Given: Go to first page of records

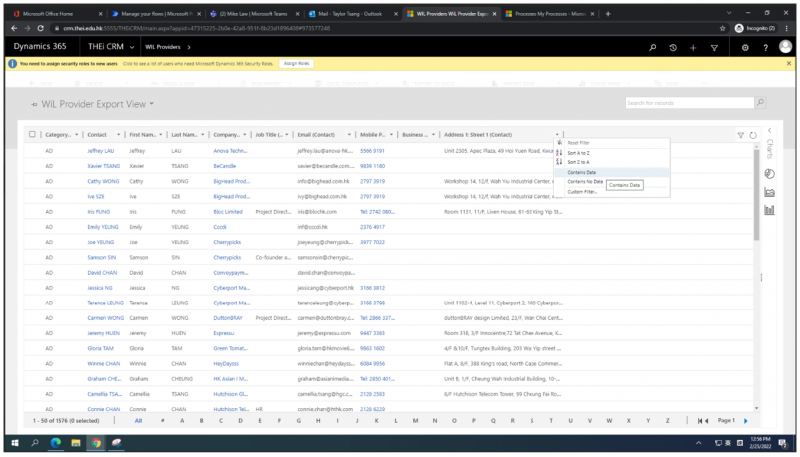Looking at the screenshot, I should (x=699, y=421).
